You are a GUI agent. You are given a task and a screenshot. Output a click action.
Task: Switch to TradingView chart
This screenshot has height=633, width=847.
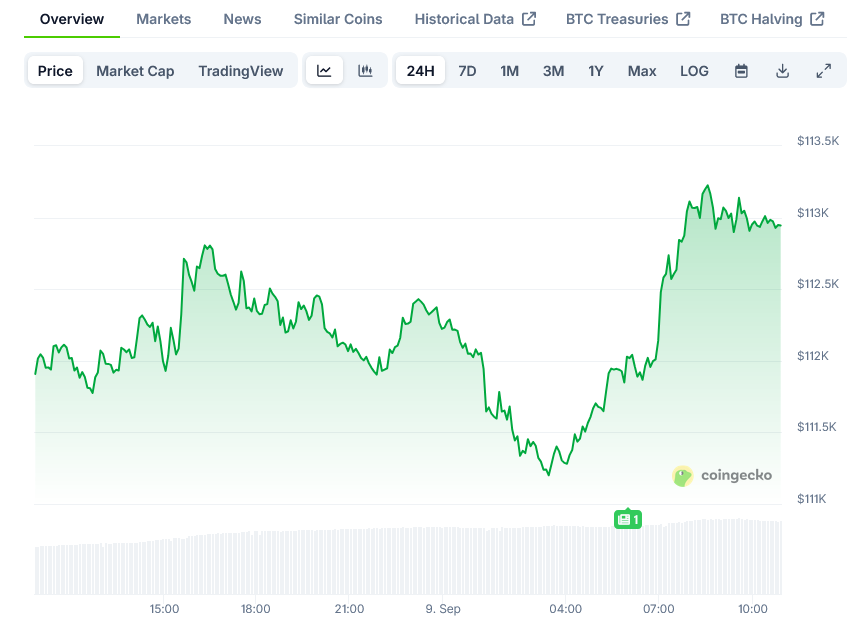point(241,71)
